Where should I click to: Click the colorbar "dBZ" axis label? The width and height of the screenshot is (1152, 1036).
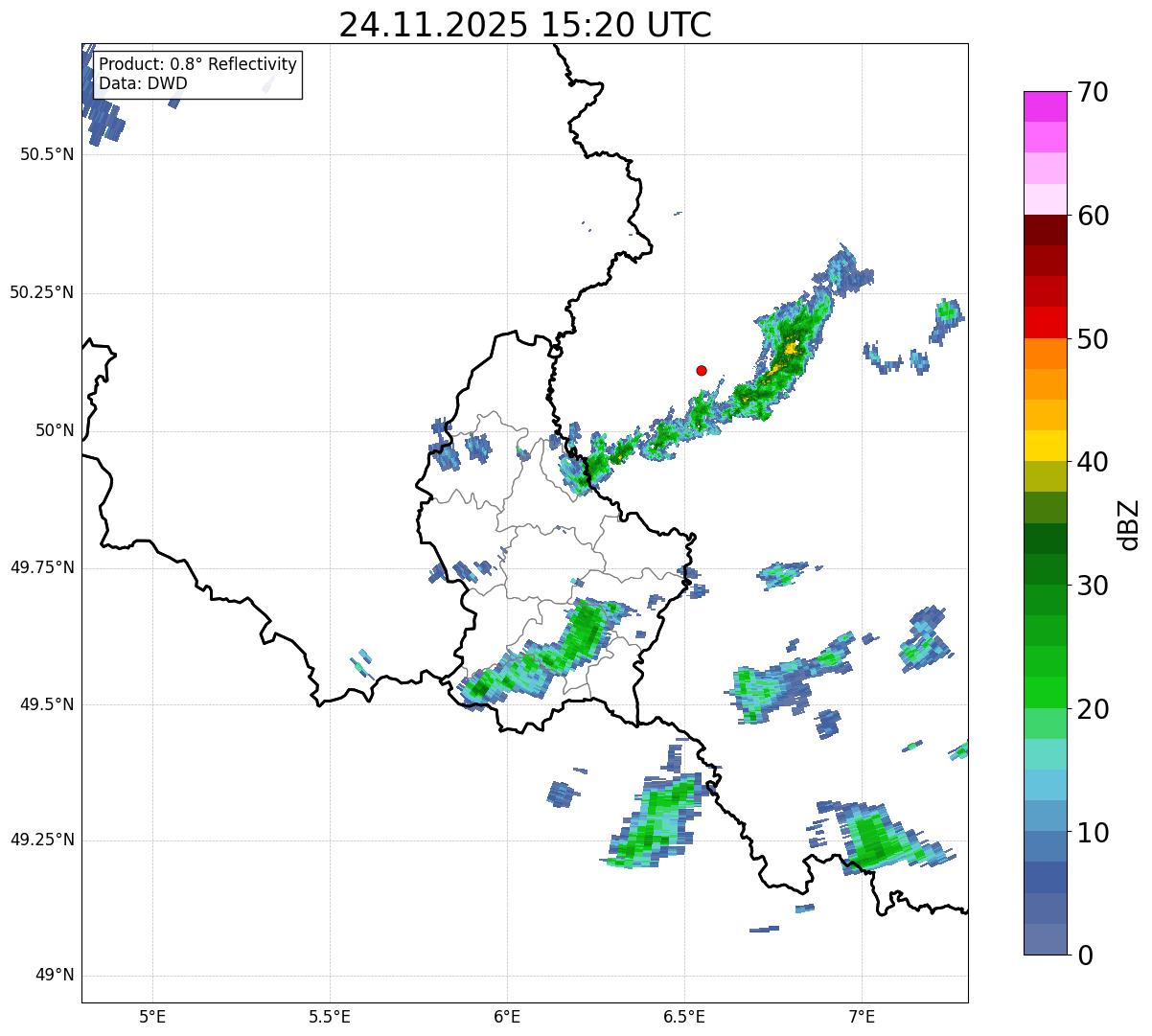coord(1129,524)
